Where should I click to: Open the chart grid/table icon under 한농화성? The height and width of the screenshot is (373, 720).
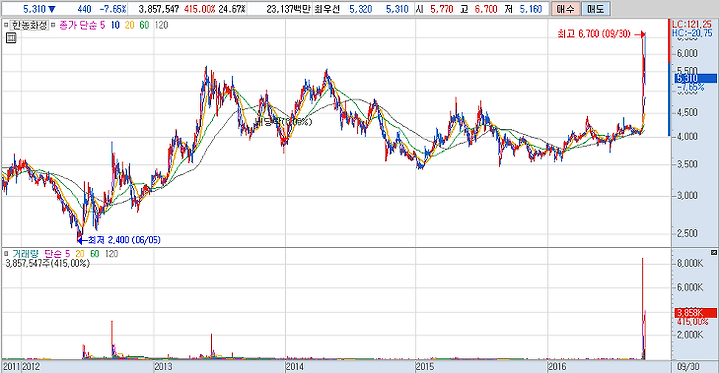11,38
